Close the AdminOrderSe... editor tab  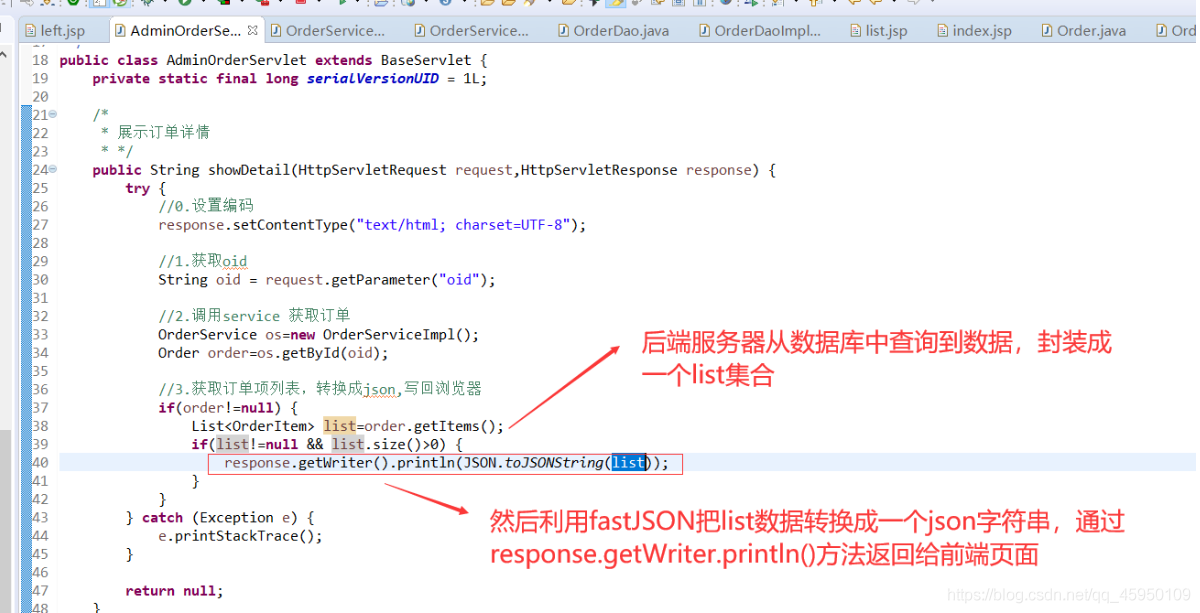(252, 30)
